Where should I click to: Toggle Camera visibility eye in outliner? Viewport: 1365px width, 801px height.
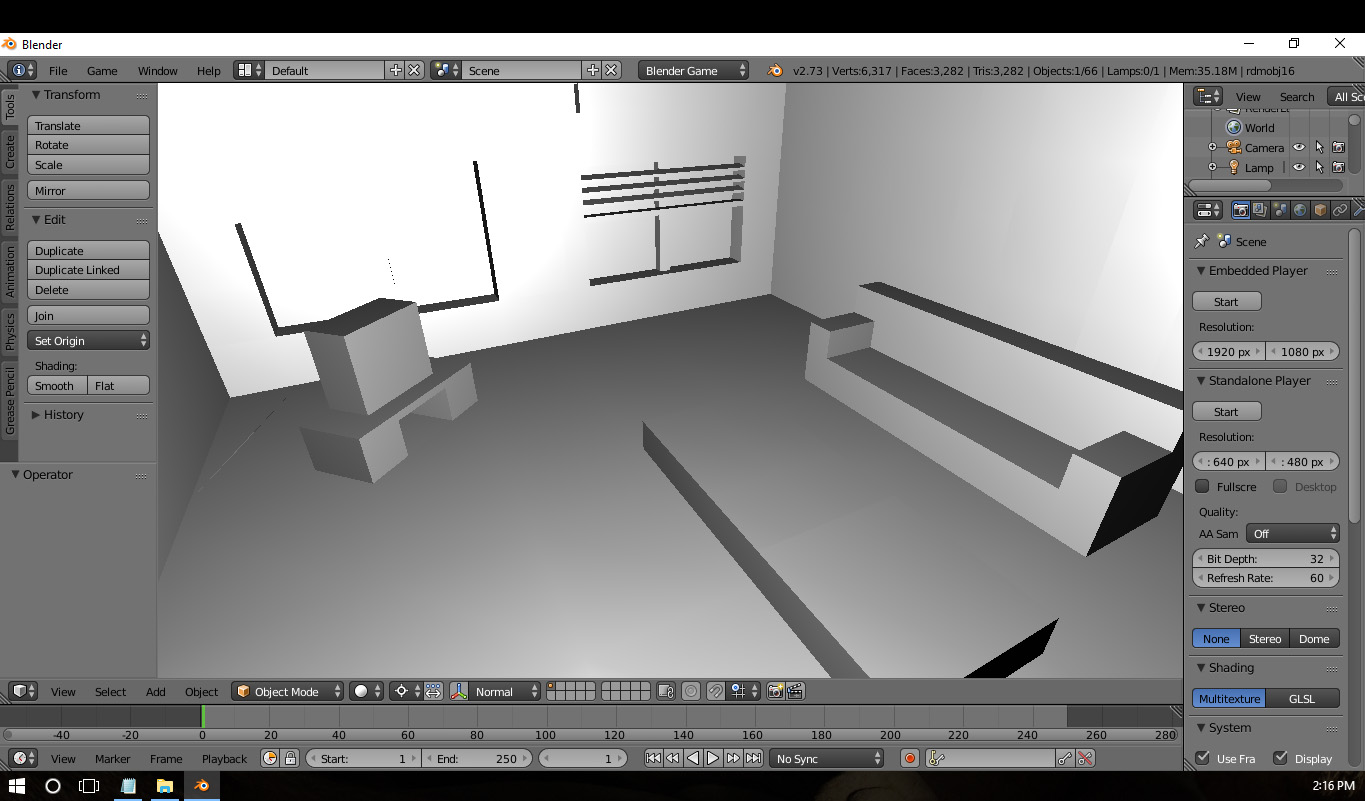pyautogui.click(x=1298, y=147)
